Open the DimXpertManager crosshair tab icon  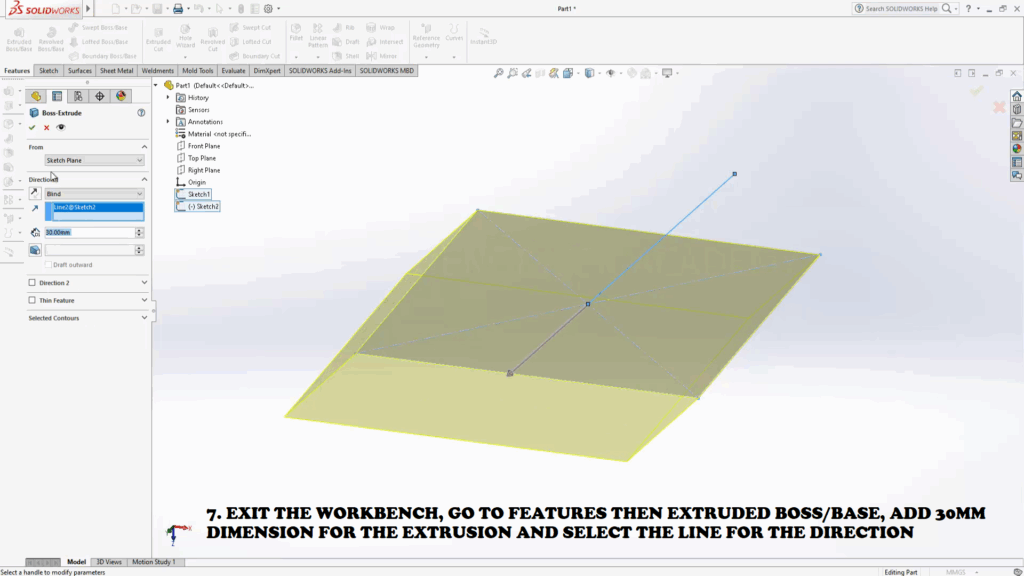[x=99, y=96]
